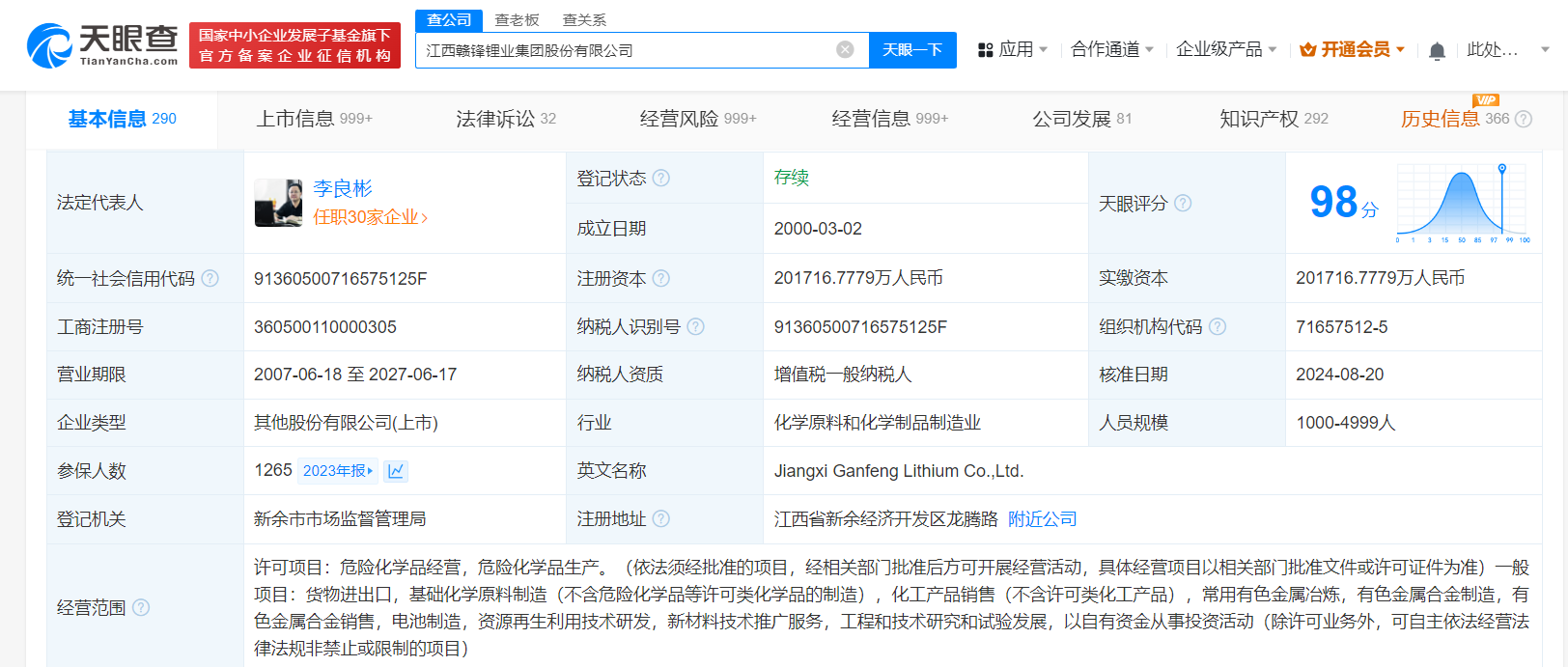The width and height of the screenshot is (1568, 667).
Task: Open the 天眼评分 distribution chart
Action: coord(1462,205)
